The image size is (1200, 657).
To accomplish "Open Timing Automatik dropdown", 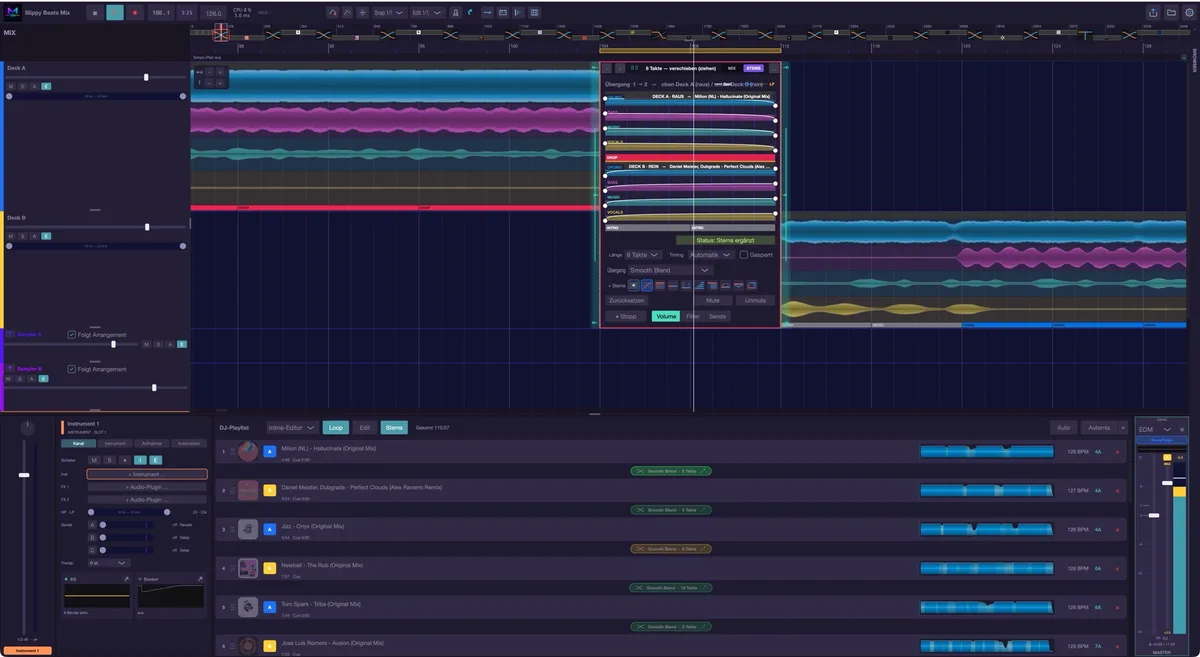I will (711, 255).
